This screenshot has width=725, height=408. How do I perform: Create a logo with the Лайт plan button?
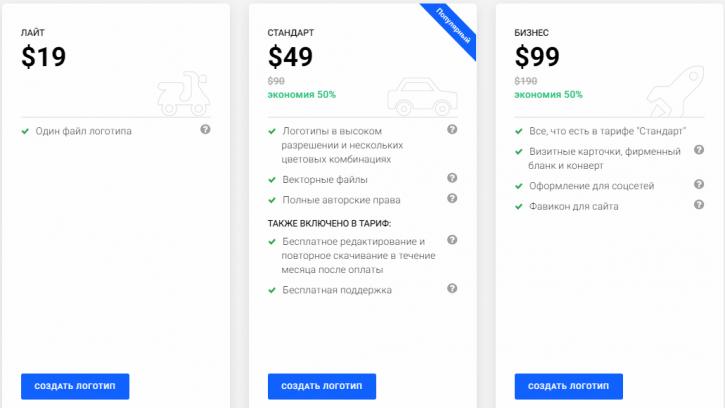75,386
